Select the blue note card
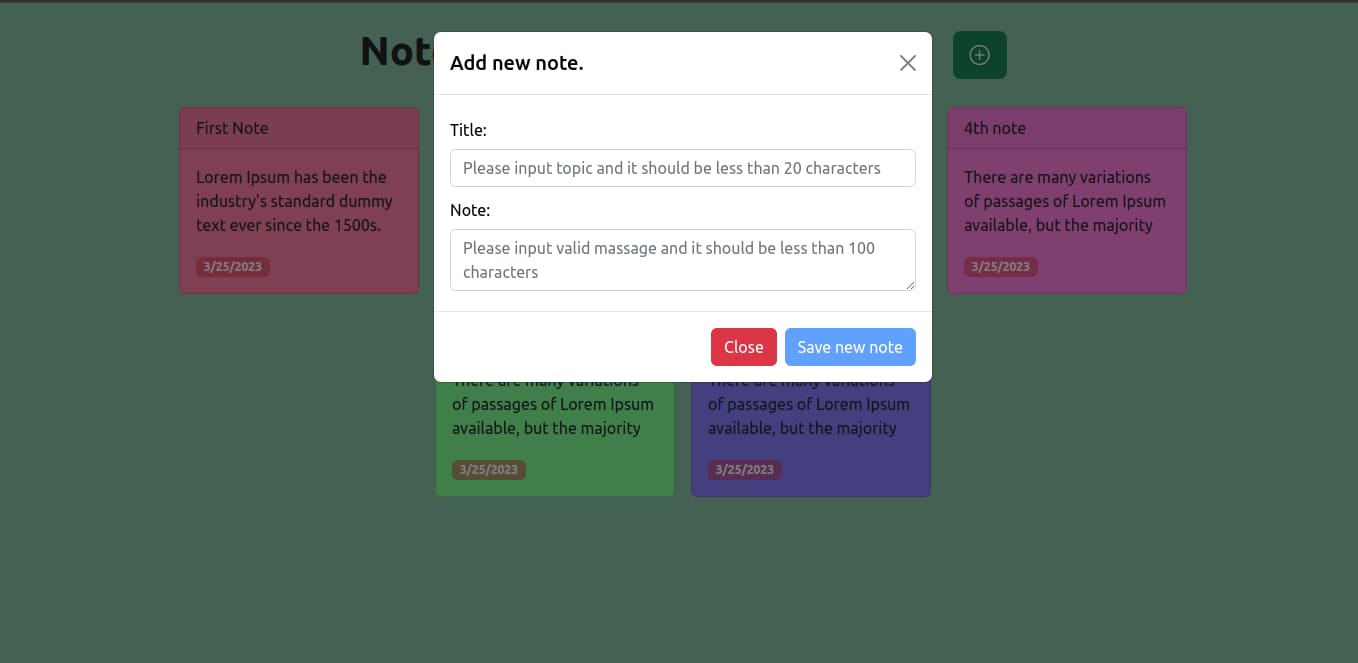 pos(810,440)
